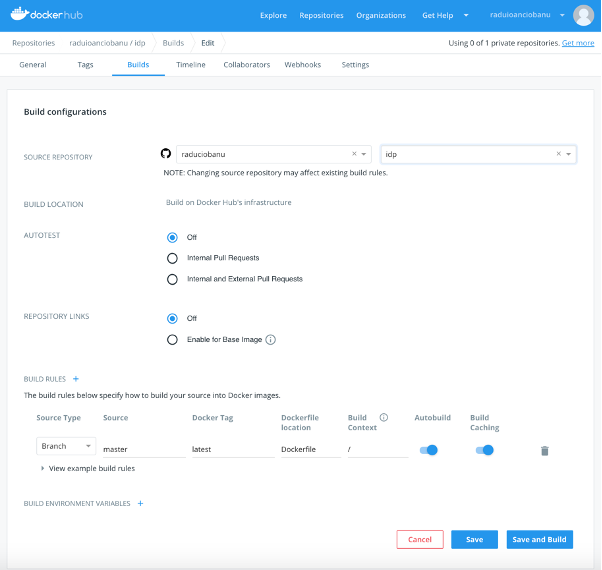The width and height of the screenshot is (602, 570).
Task: Delete the master build rule with trash icon
Action: click(545, 450)
